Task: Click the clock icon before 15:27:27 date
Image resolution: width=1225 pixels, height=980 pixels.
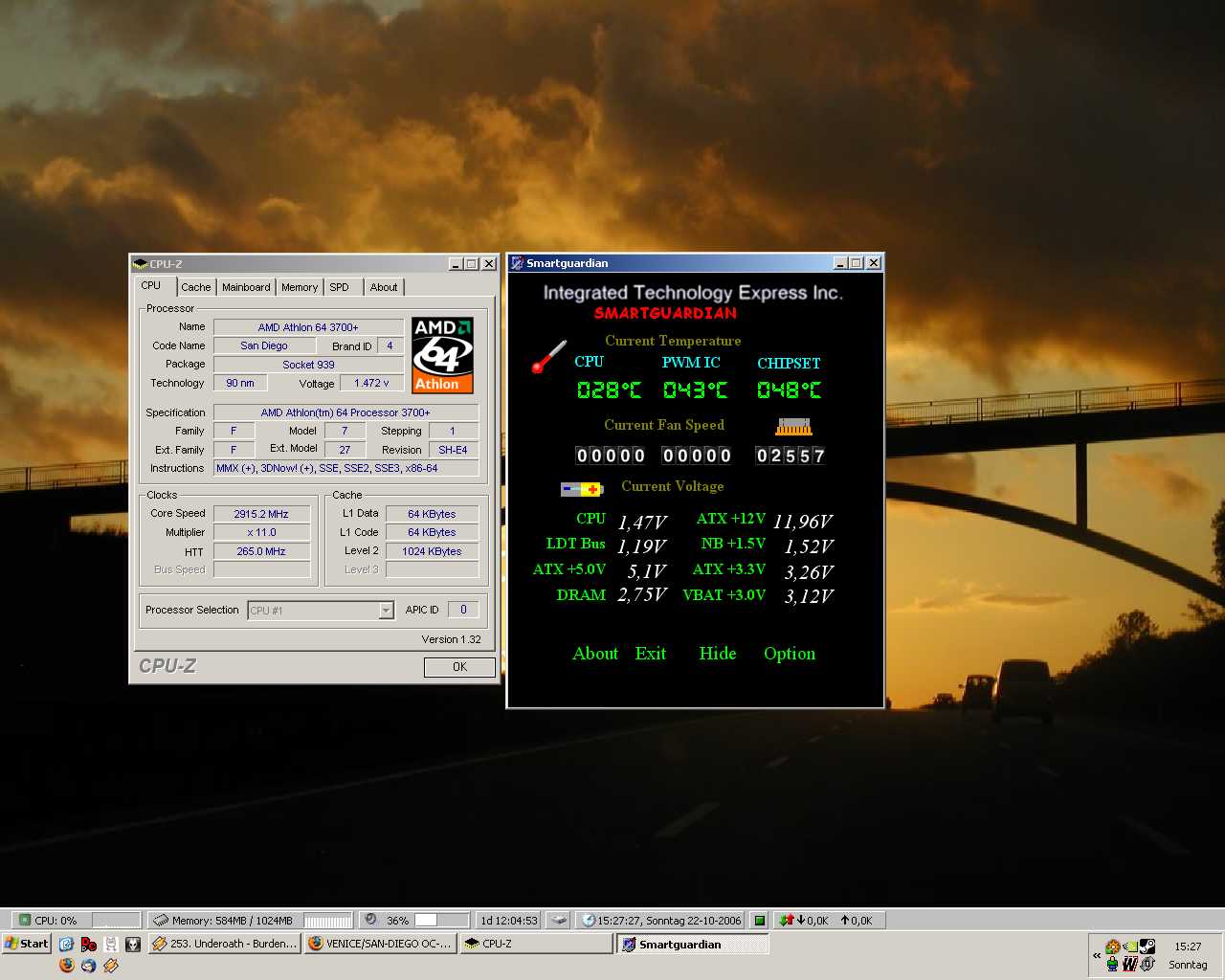Action: tap(589, 920)
